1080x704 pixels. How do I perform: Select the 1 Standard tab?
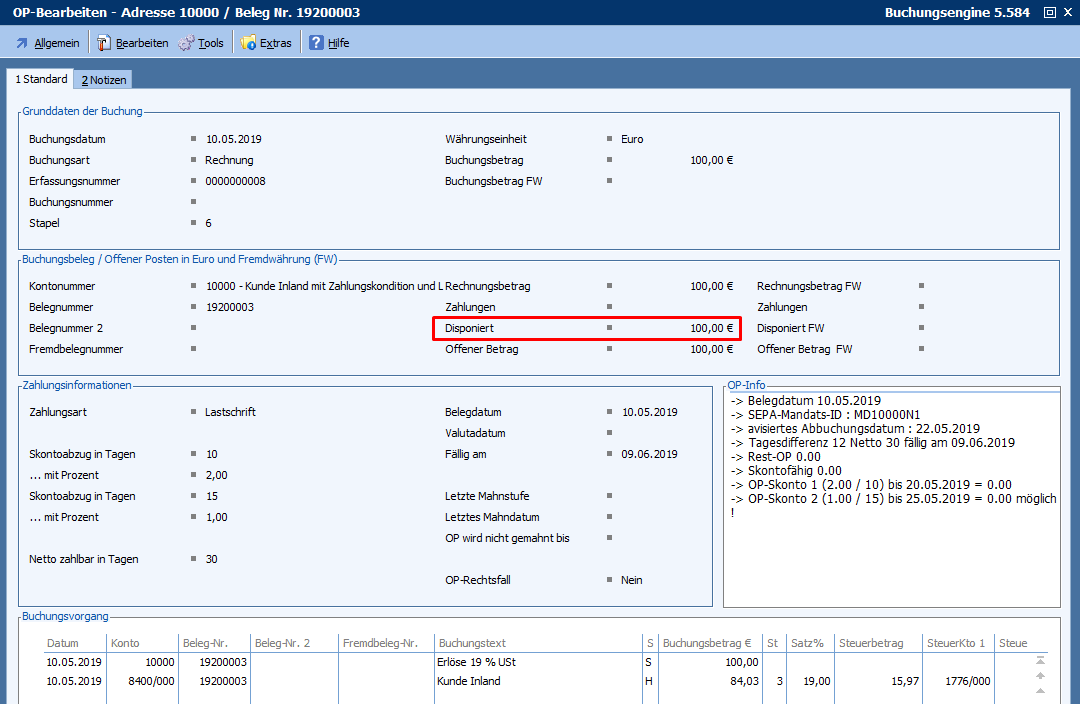[41, 79]
